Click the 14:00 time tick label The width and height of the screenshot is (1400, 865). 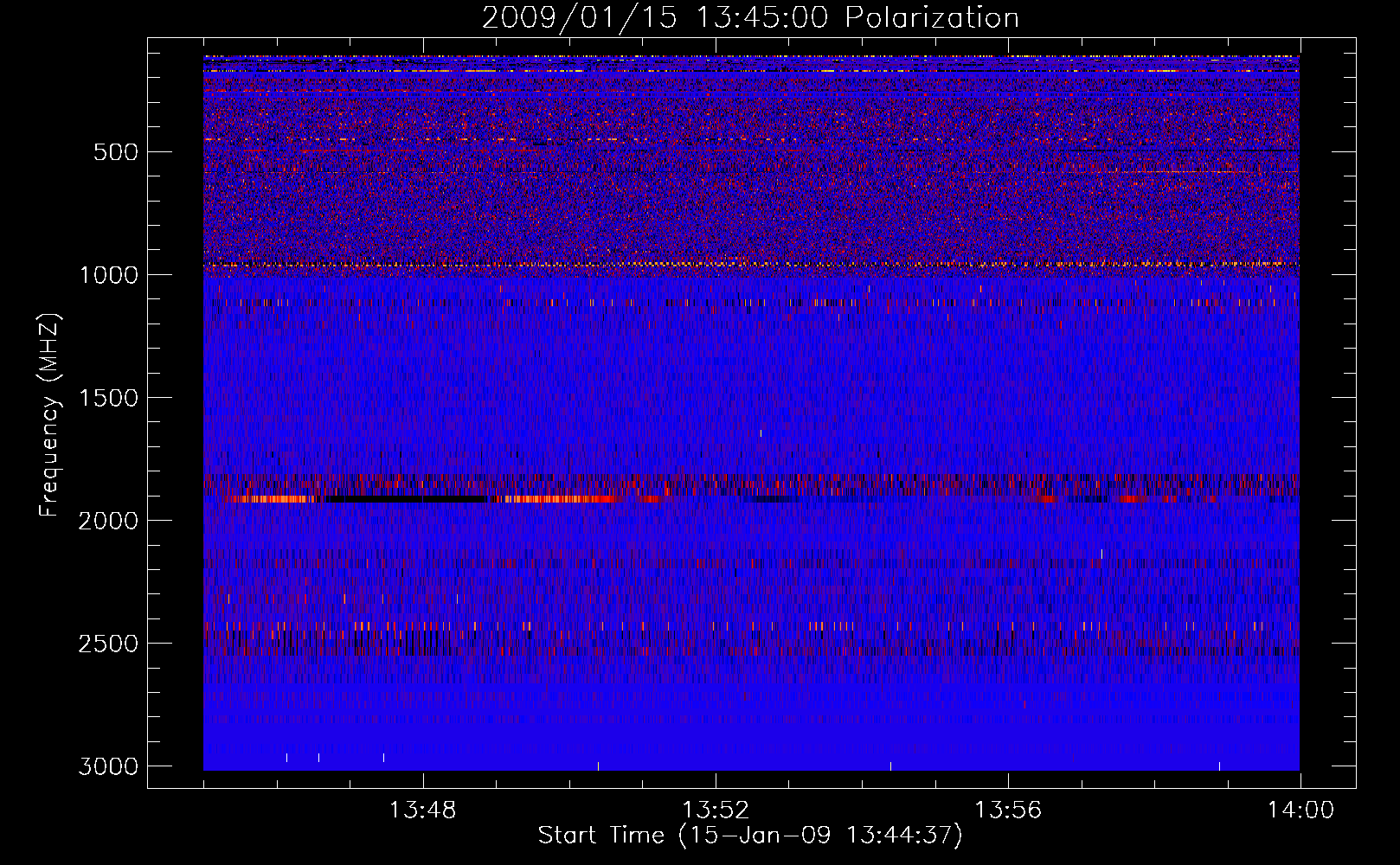(x=1300, y=811)
